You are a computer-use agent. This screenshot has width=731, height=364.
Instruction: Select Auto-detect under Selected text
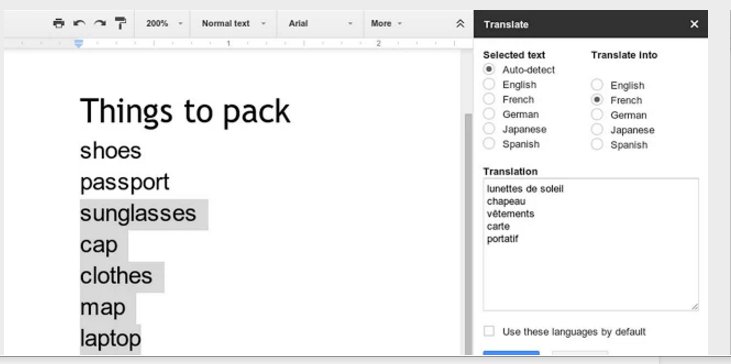click(x=489, y=69)
